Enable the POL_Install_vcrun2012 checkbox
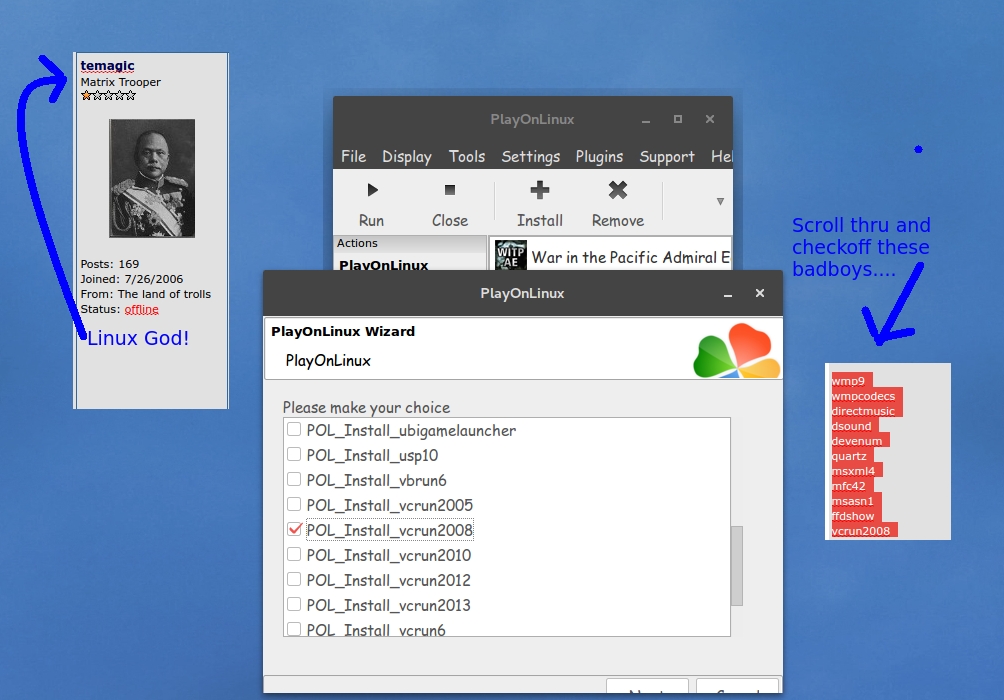 (294, 579)
